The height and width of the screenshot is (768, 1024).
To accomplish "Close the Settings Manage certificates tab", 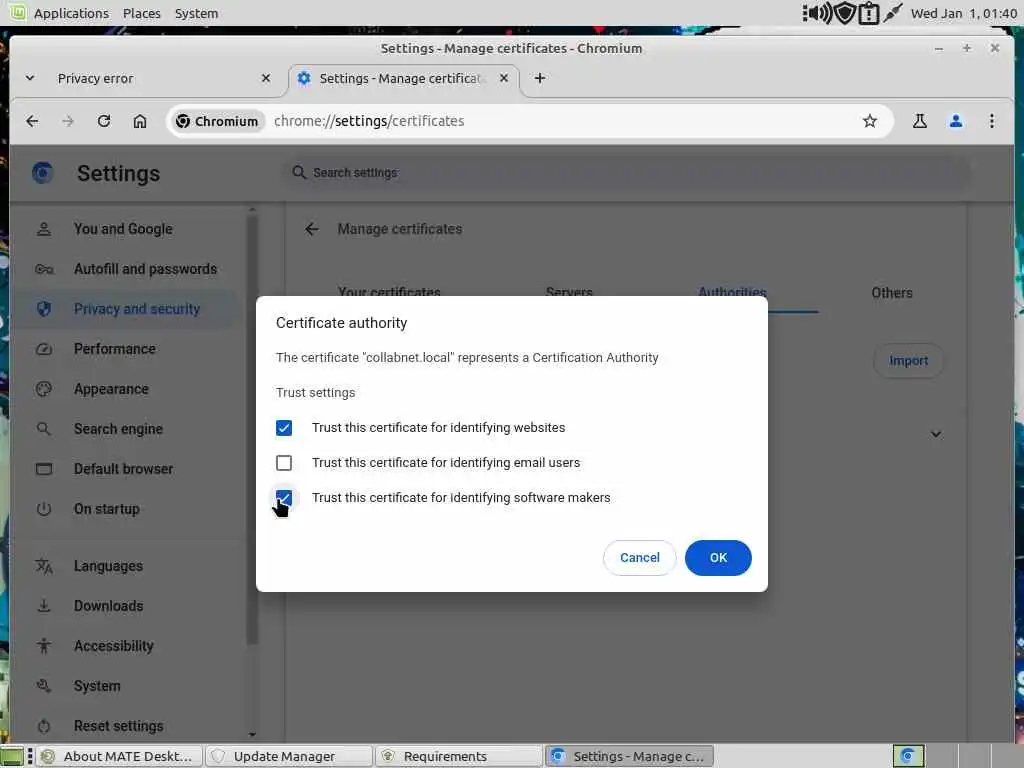I will (x=504, y=78).
